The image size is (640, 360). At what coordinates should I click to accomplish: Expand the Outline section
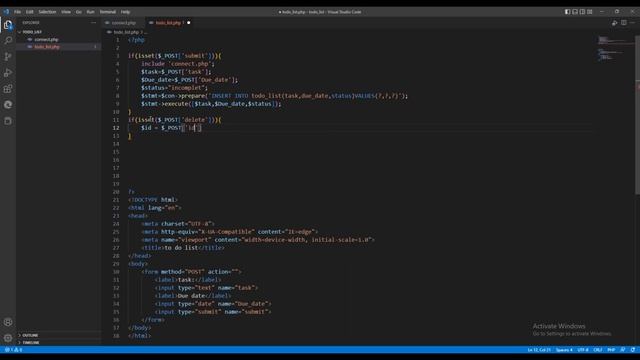click(30, 335)
